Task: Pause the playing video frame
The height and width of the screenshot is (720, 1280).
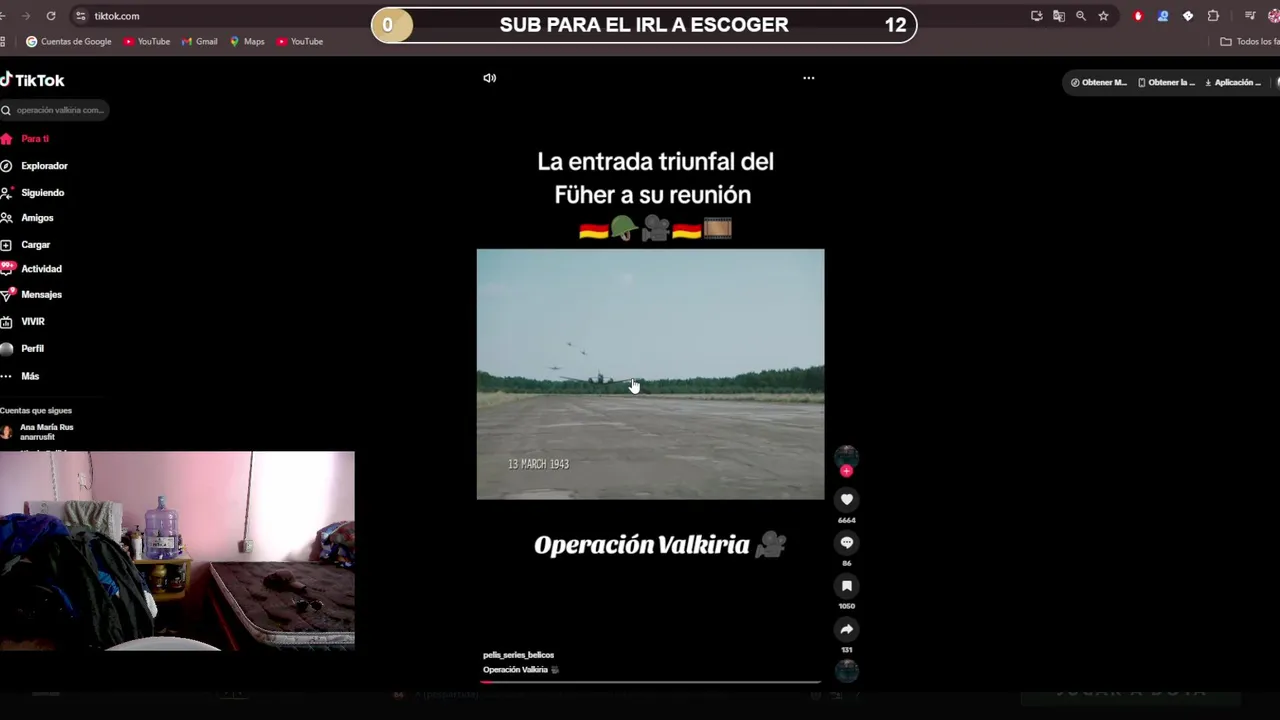Action: point(651,374)
